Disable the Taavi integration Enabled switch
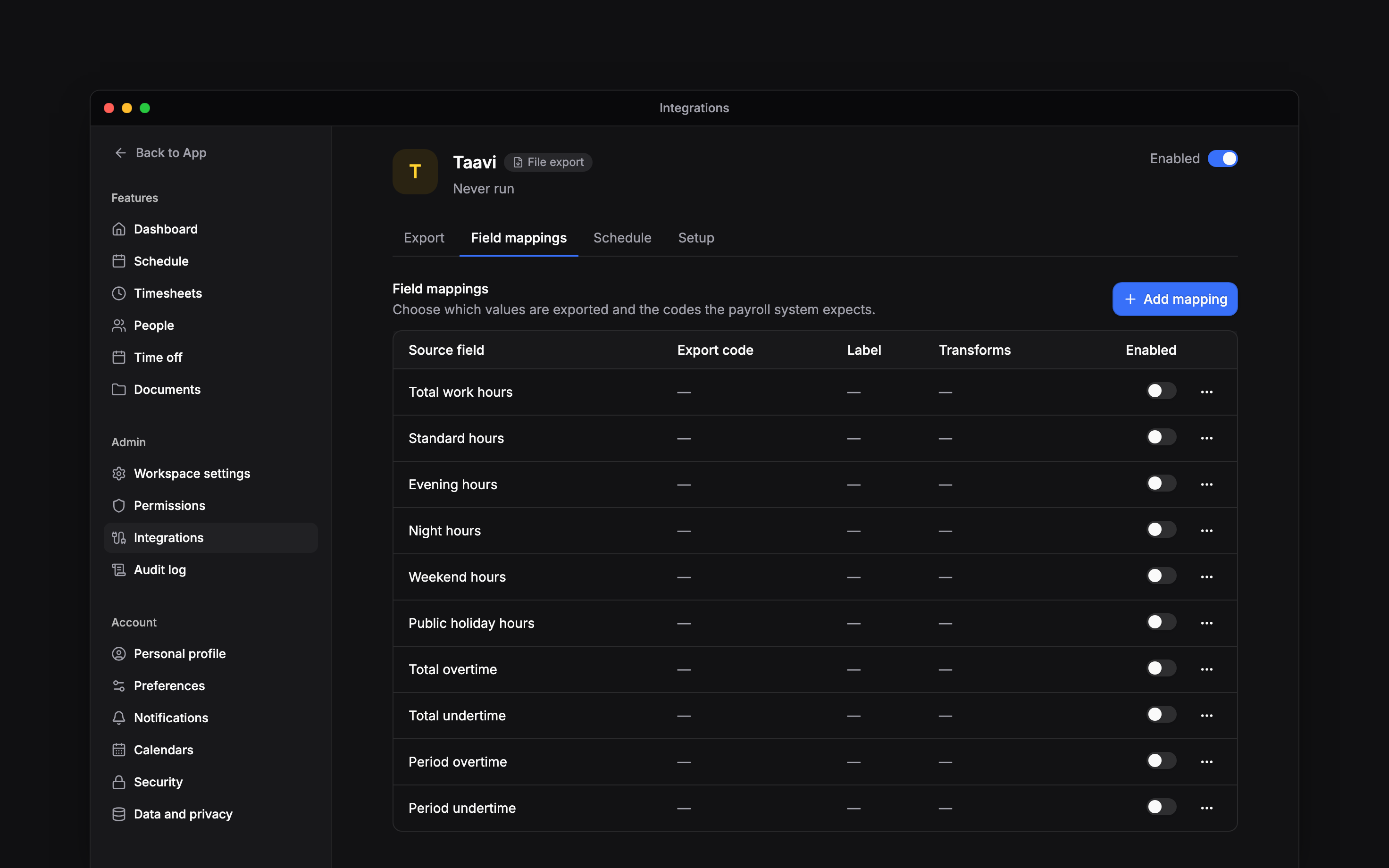This screenshot has height=868, width=1389. 1222,159
